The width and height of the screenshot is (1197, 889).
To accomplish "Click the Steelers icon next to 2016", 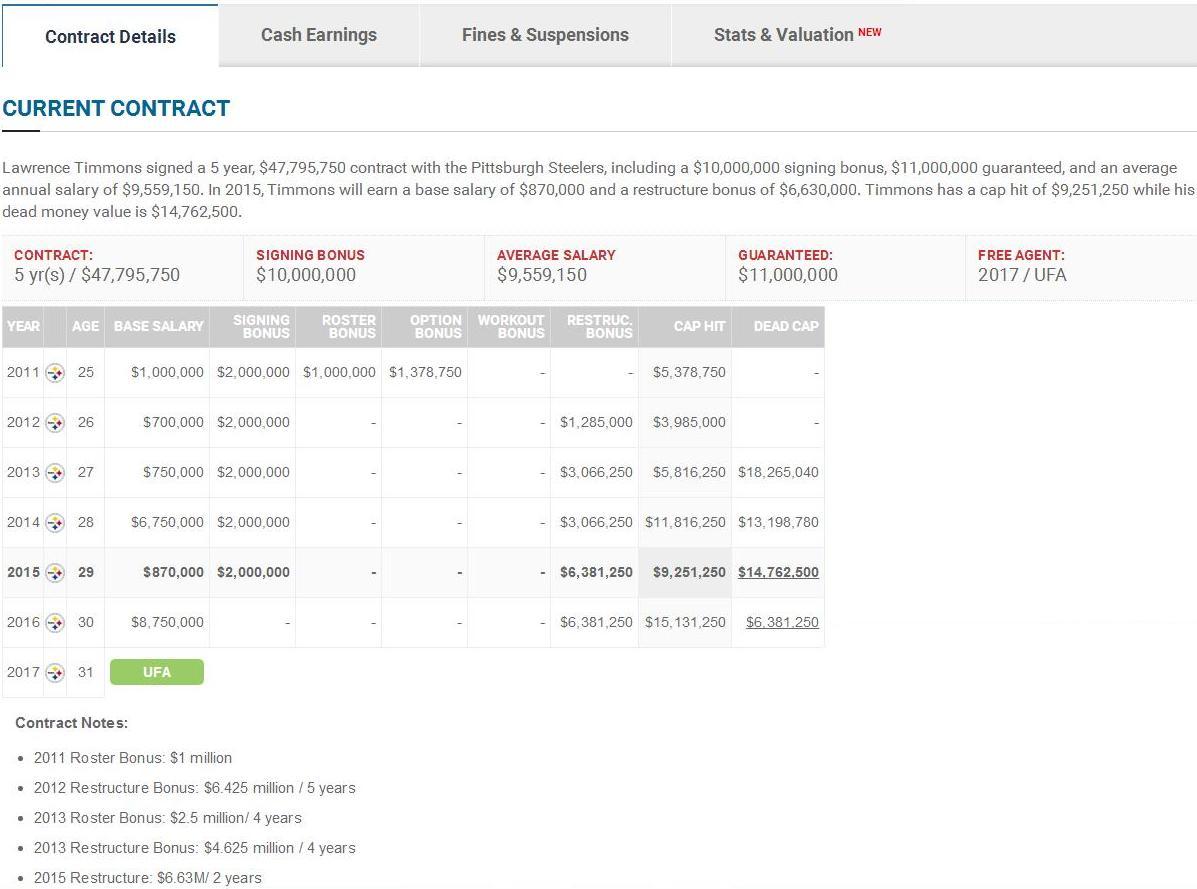I will pyautogui.click(x=55, y=622).
